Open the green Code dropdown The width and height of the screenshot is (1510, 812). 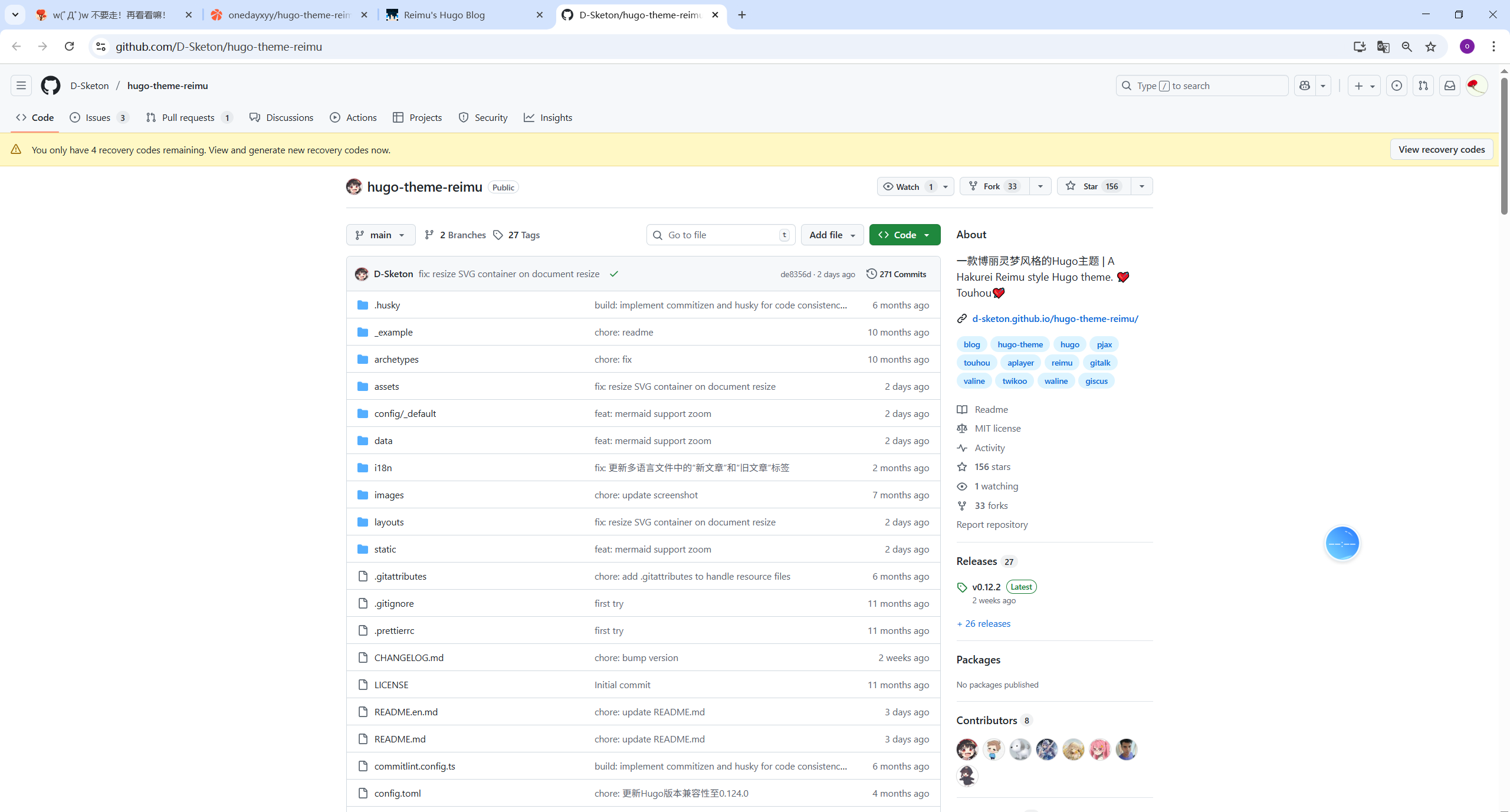(x=904, y=235)
